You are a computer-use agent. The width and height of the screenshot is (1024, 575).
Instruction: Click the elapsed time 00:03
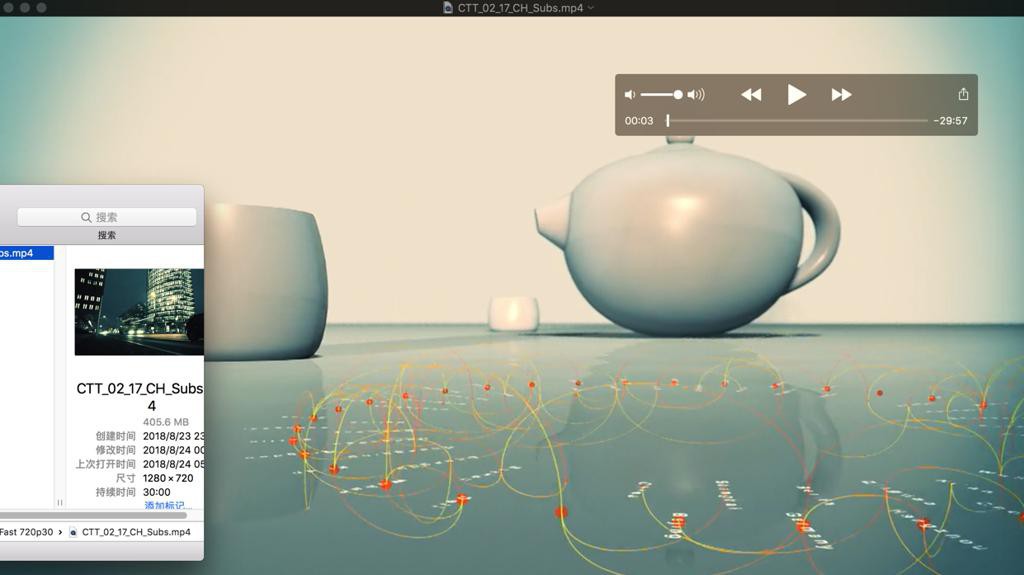[639, 121]
